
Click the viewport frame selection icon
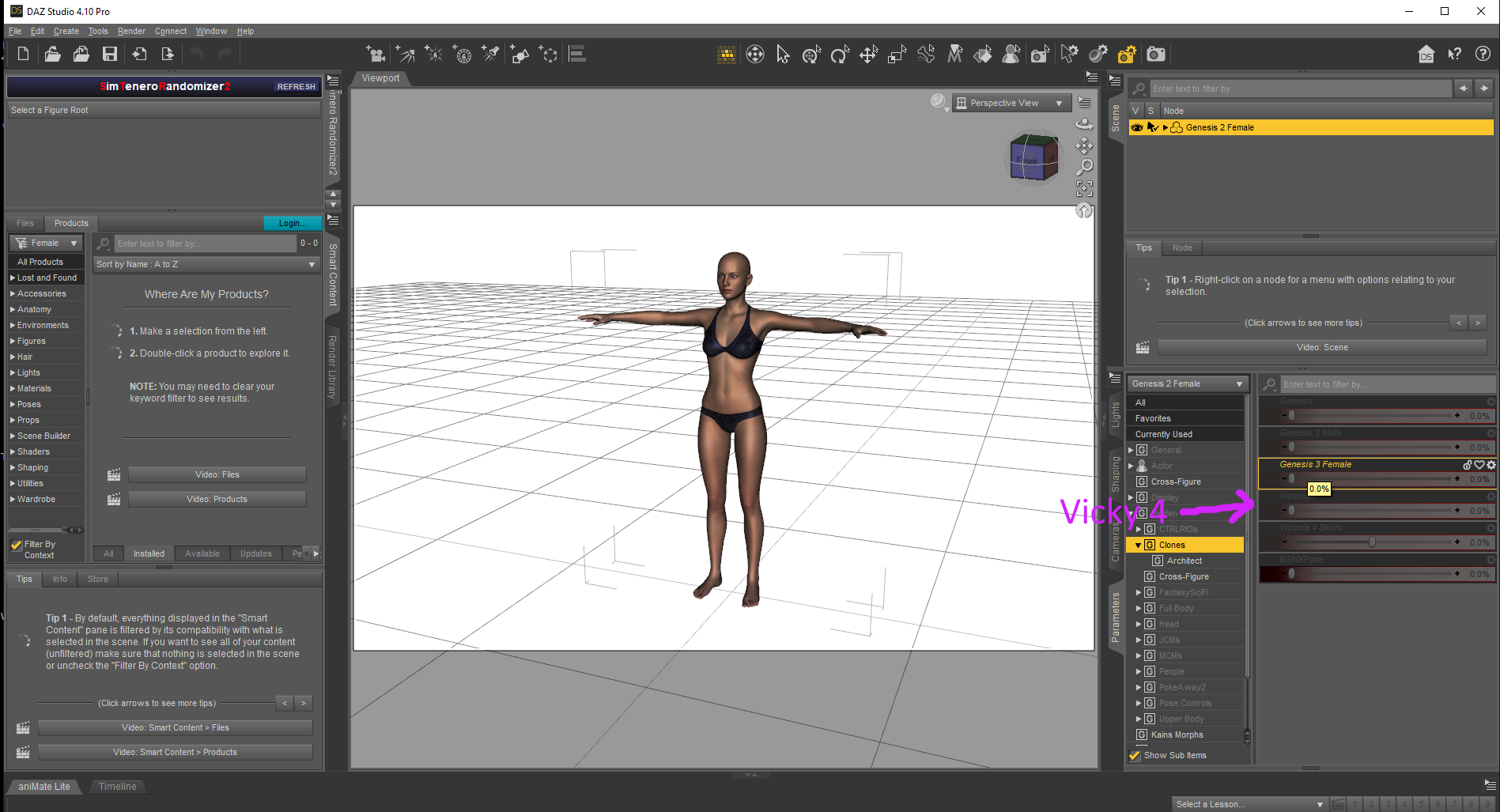(x=1085, y=188)
